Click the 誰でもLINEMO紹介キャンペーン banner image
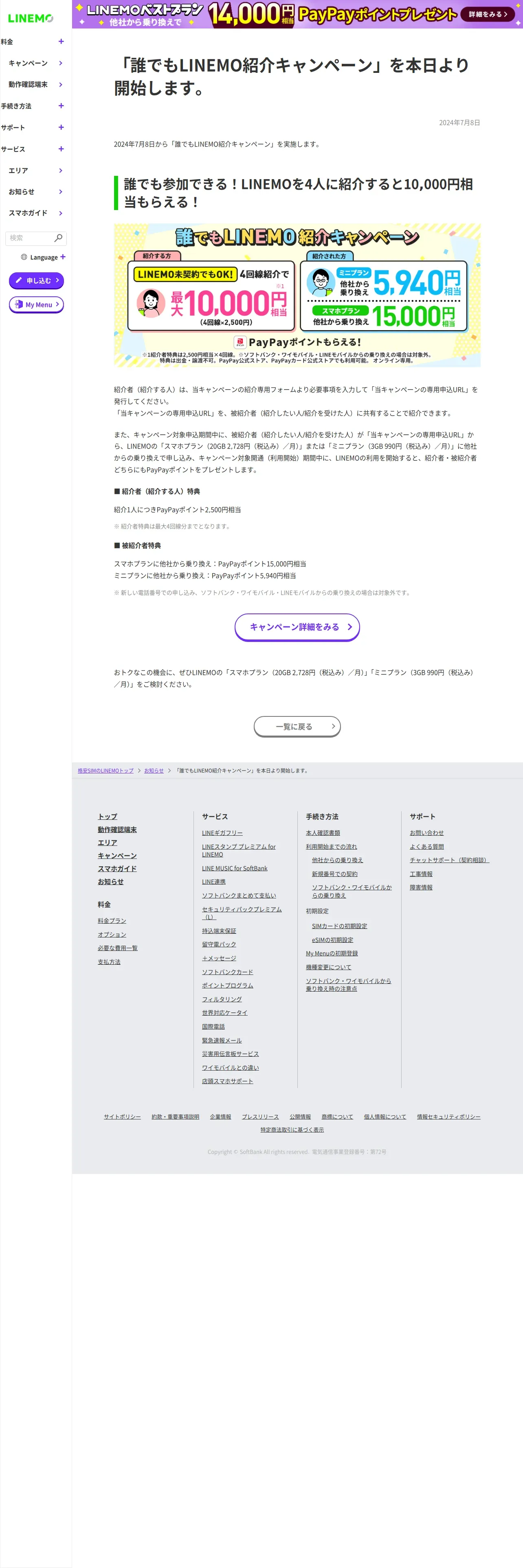Viewport: 523px width, 1568px height. coord(297,295)
